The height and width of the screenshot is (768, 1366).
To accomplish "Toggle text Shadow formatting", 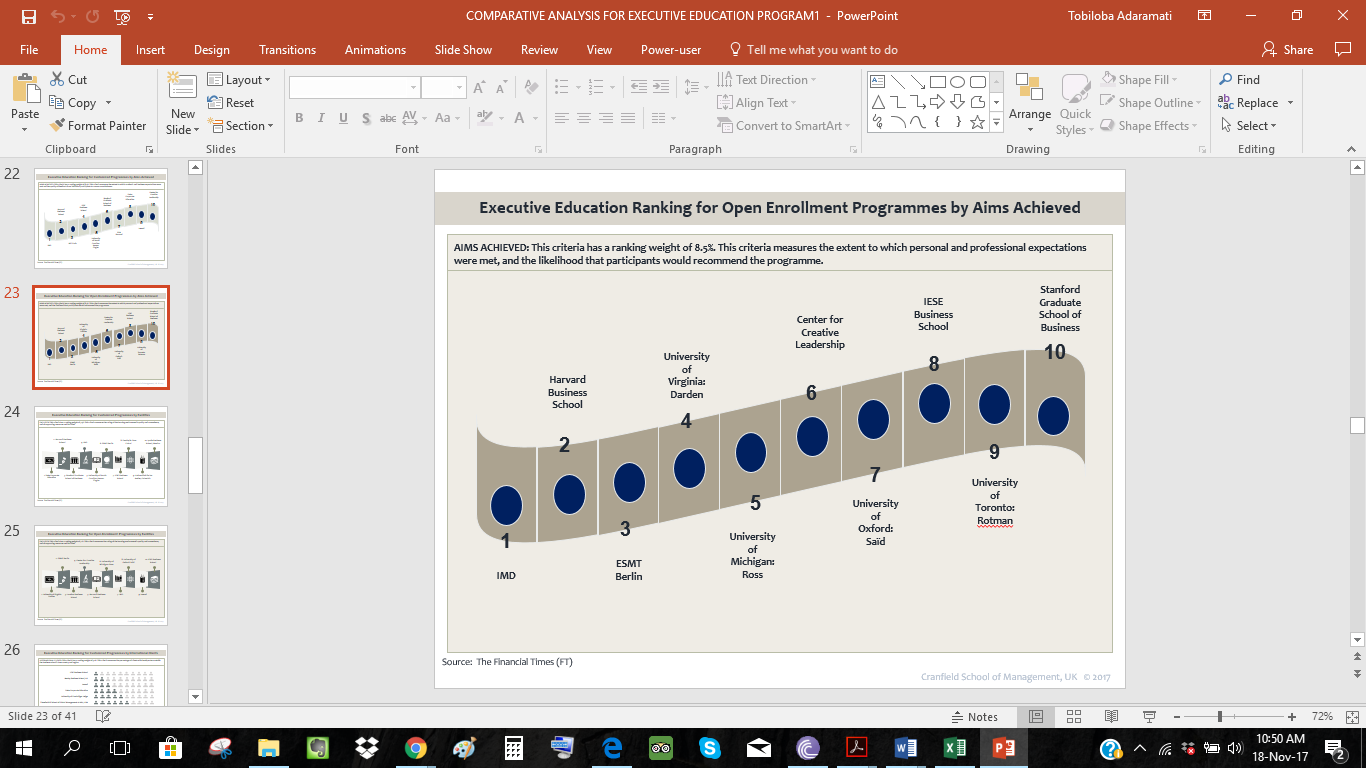I will [x=365, y=118].
